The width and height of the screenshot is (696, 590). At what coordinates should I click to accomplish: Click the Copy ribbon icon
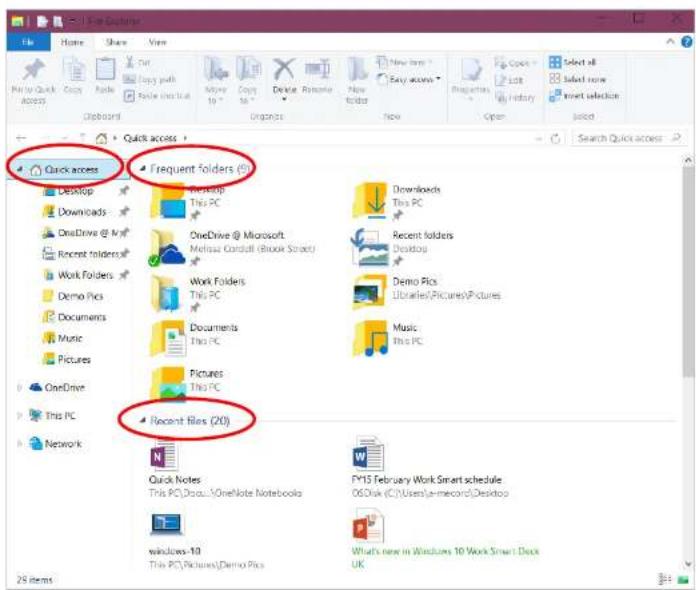74,71
